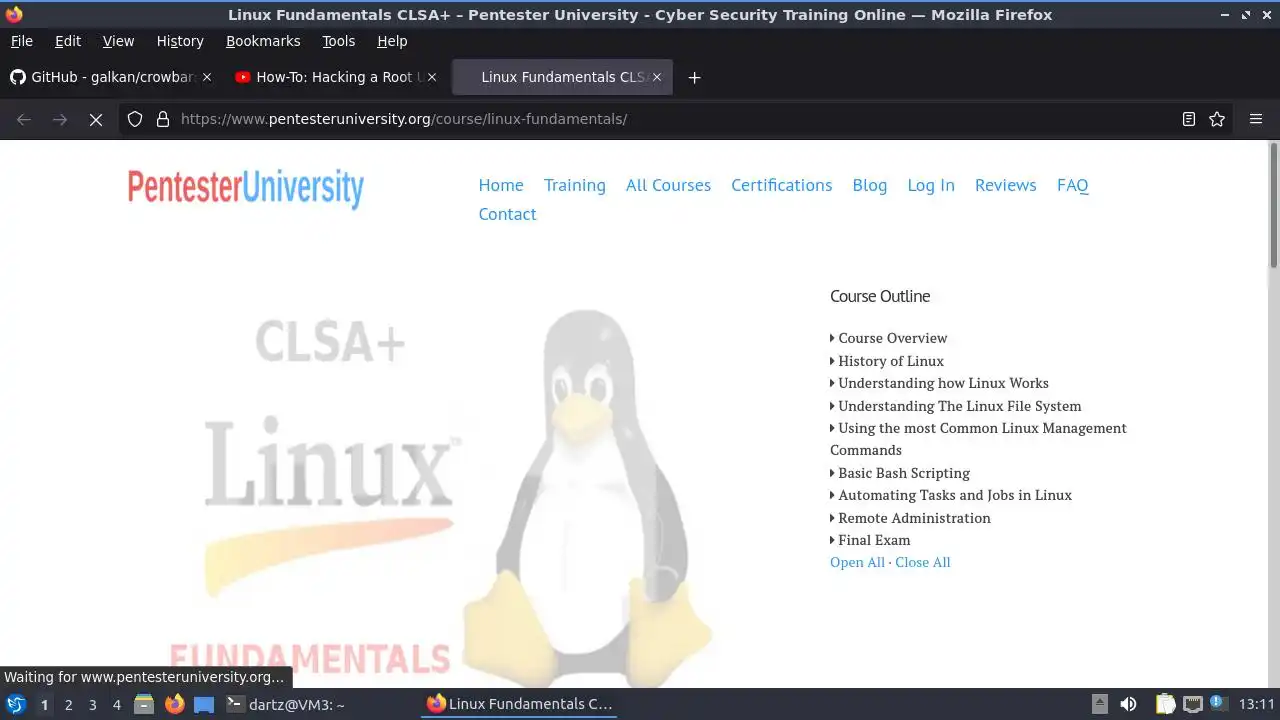Viewport: 1280px width, 720px height.
Task: Click the eject removable media tray icon
Action: pos(1099,704)
